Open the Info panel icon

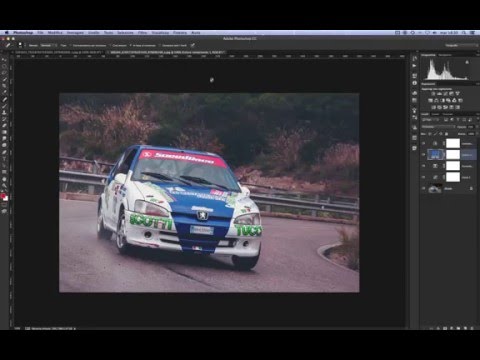coord(414,83)
